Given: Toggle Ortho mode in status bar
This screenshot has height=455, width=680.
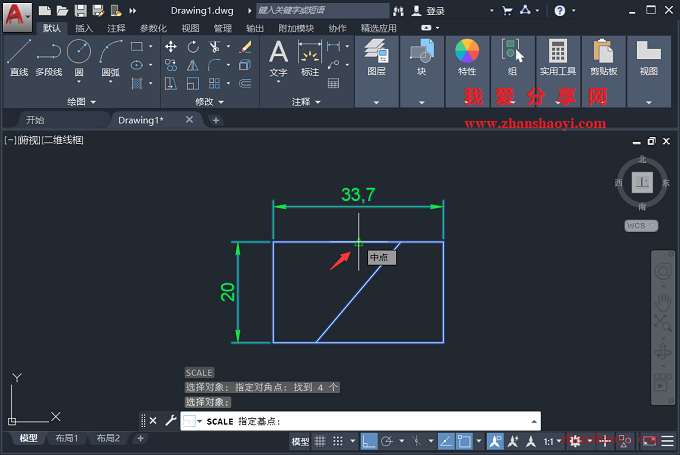Looking at the screenshot, I should click(369, 442).
